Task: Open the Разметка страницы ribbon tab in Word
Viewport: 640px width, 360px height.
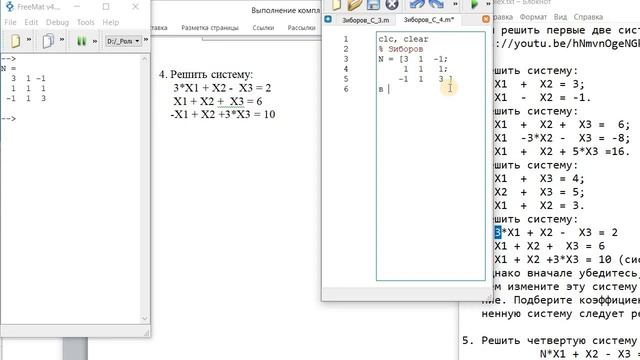Action: point(210,28)
